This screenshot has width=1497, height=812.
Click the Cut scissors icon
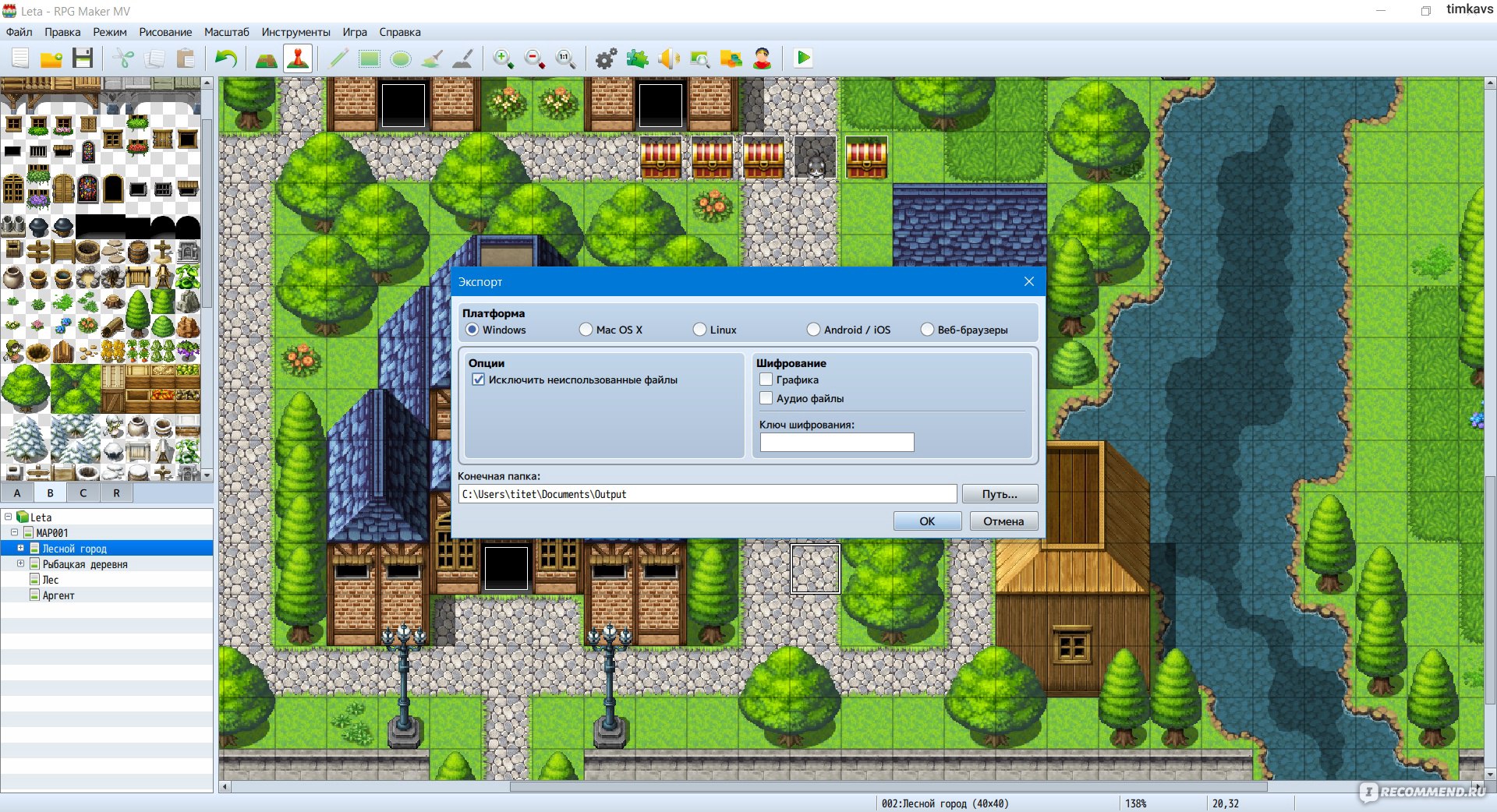point(123,58)
